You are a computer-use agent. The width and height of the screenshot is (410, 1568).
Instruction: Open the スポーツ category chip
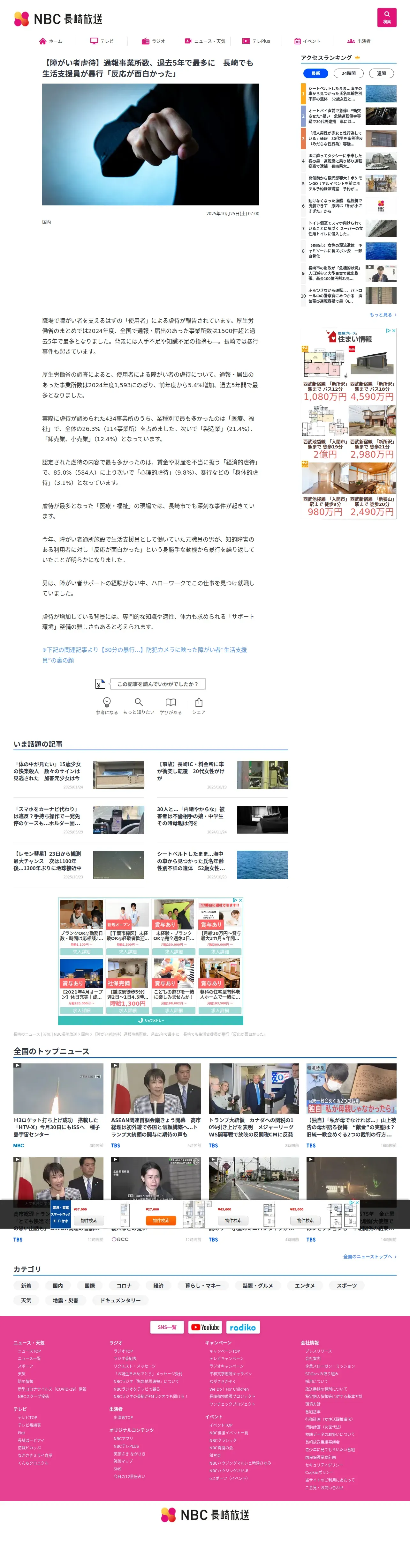click(347, 1286)
